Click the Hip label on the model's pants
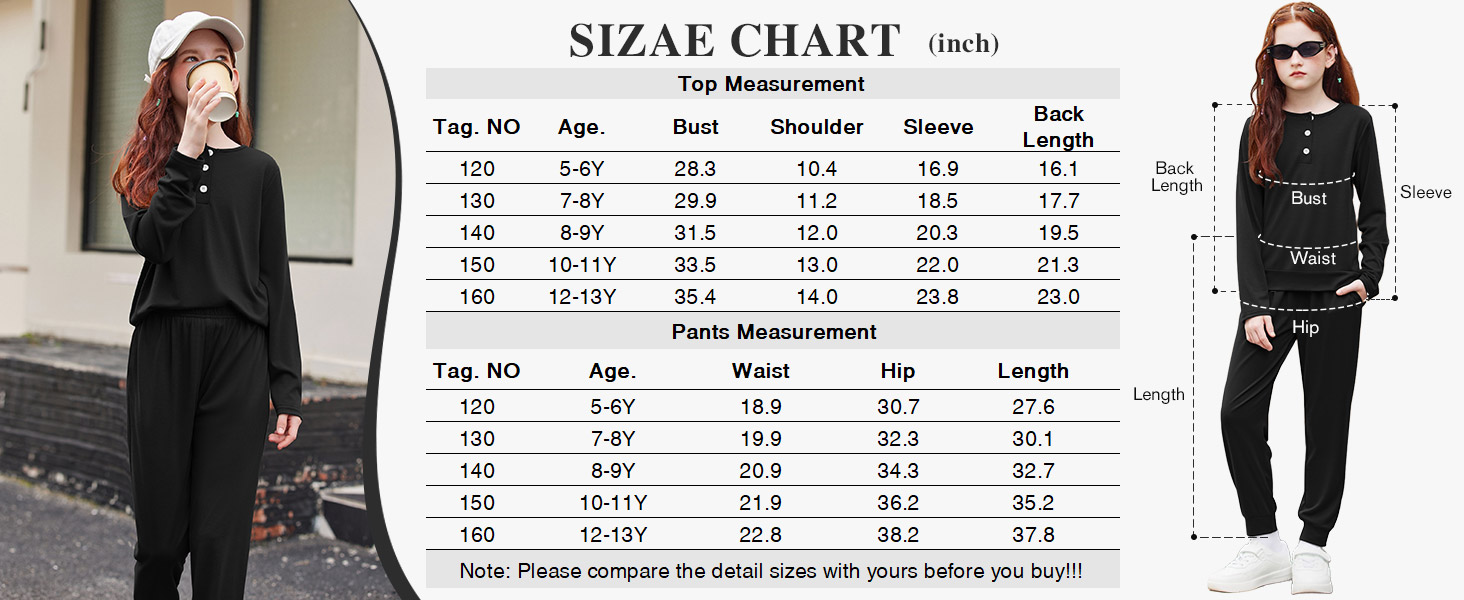The width and height of the screenshot is (1464, 600). pyautogui.click(x=1305, y=327)
